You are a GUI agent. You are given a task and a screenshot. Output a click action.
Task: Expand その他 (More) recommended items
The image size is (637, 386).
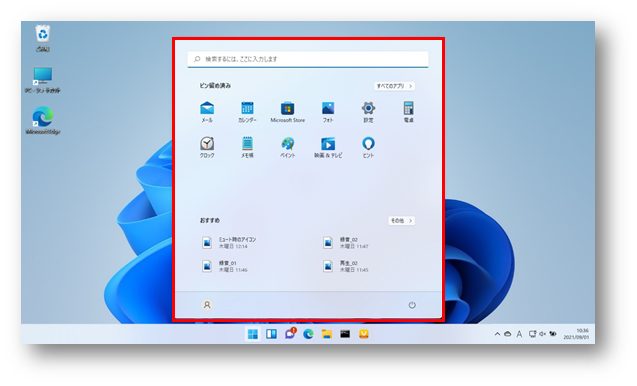tap(401, 221)
